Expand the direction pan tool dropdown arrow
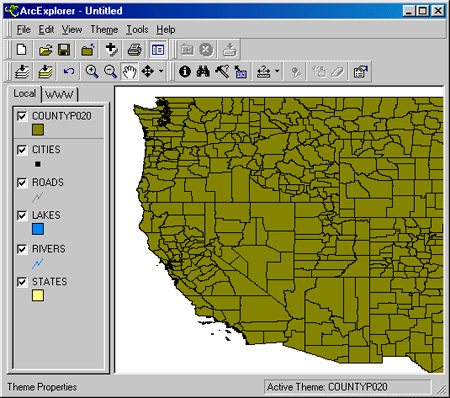 [161, 71]
